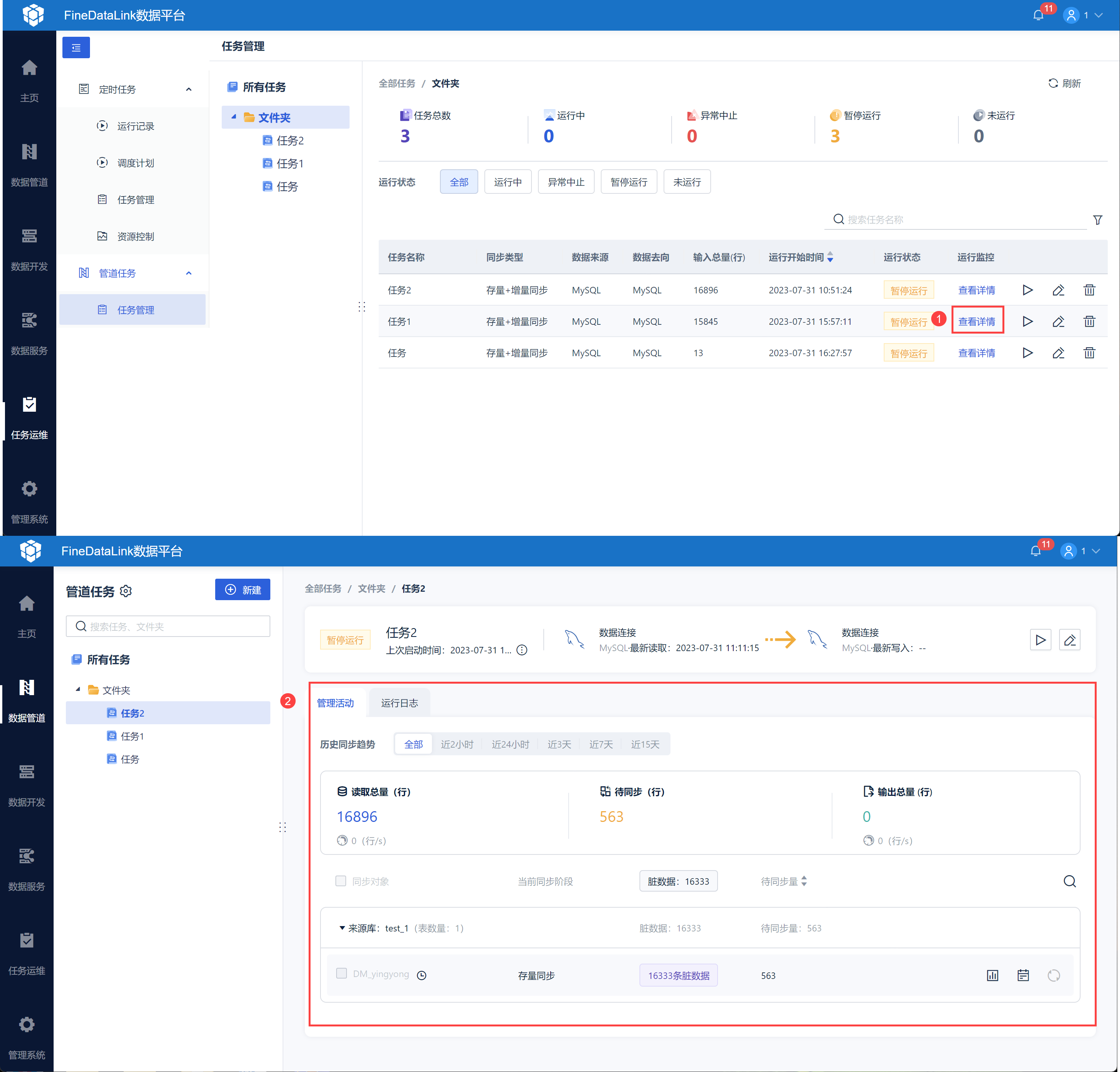Click 查看详情 link for 任务1
1120x1072 pixels.
(976, 322)
